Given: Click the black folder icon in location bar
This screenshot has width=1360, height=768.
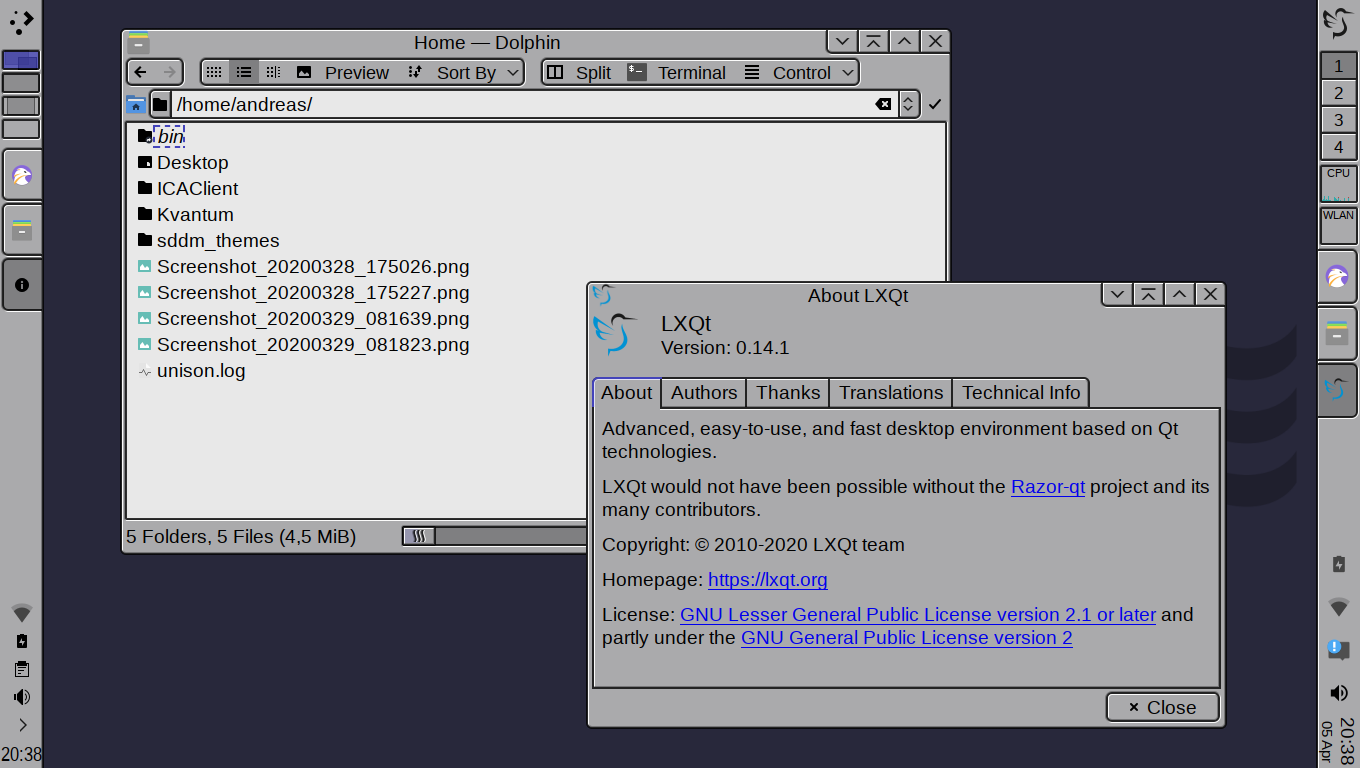Looking at the screenshot, I should point(160,104).
